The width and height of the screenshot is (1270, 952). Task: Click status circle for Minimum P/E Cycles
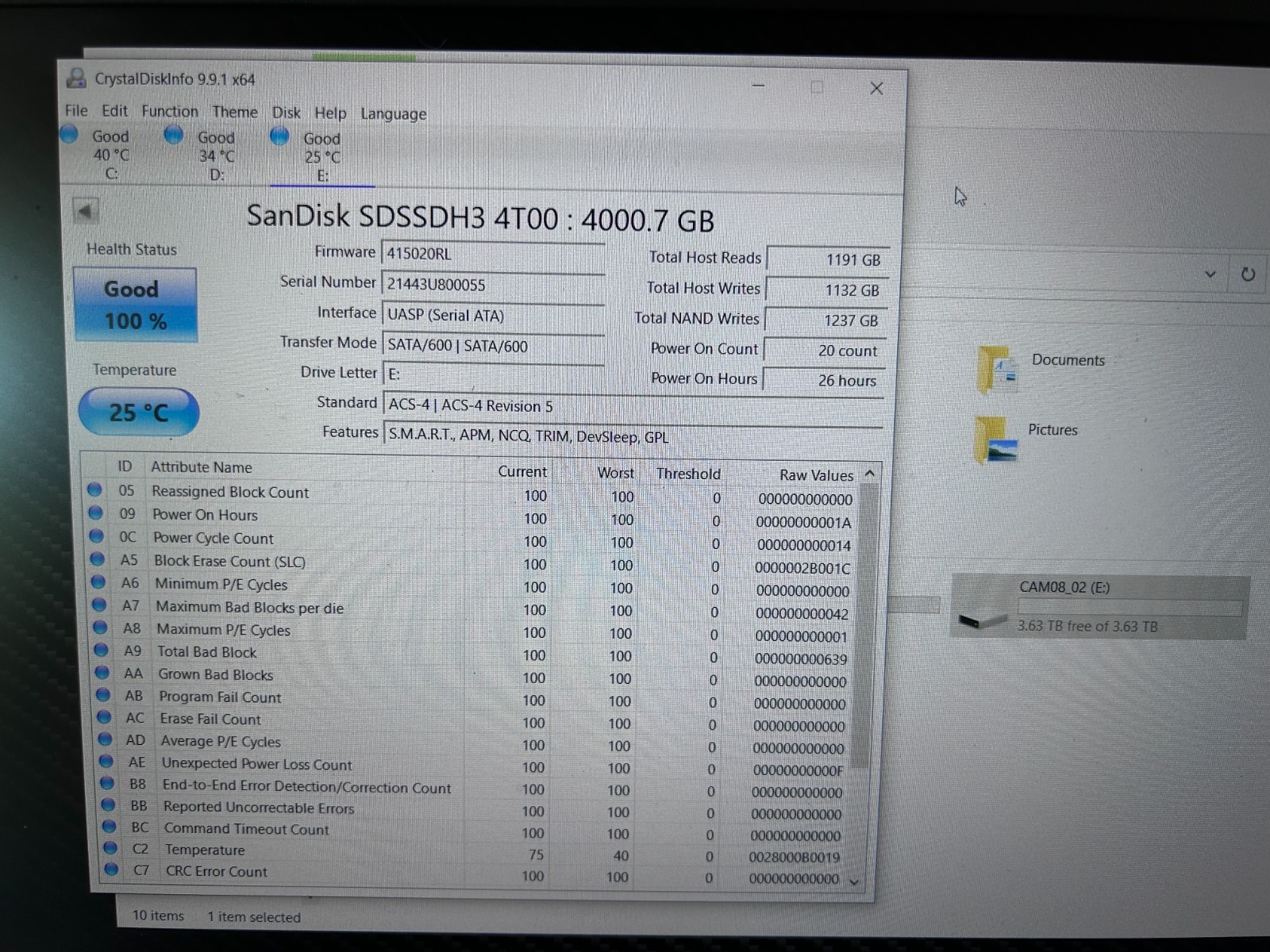tap(98, 582)
